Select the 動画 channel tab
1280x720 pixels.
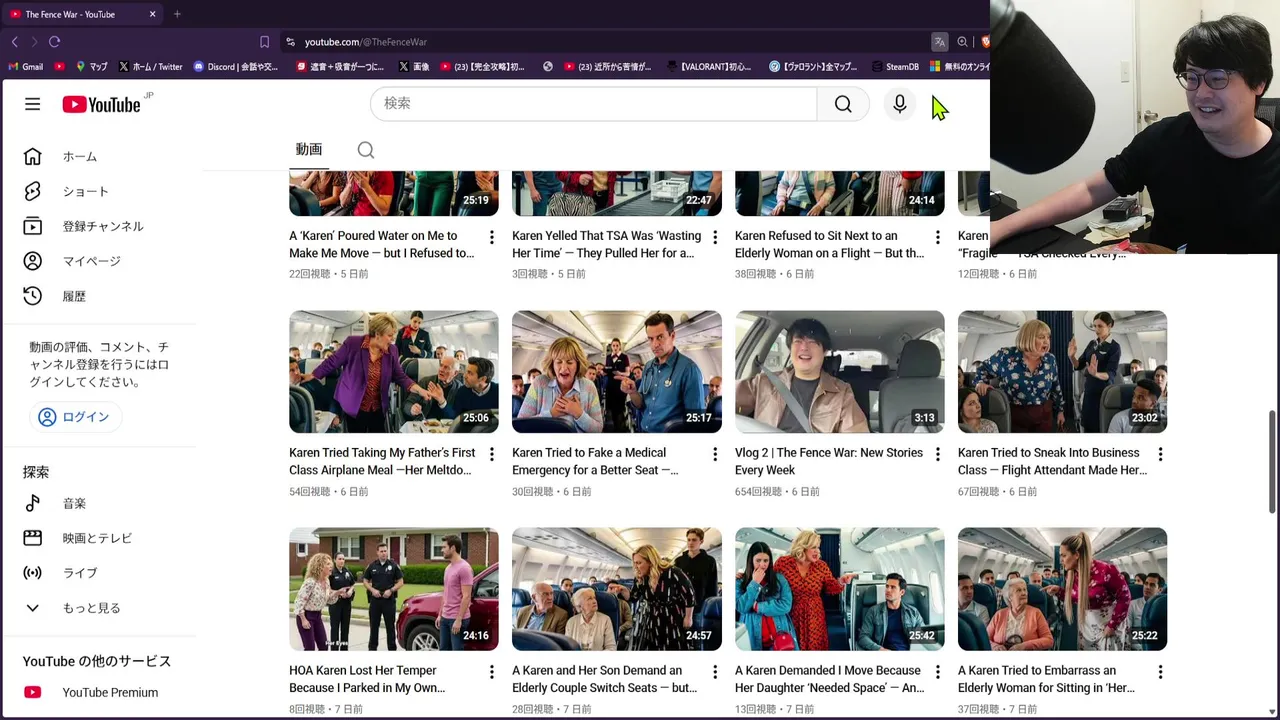[x=308, y=149]
